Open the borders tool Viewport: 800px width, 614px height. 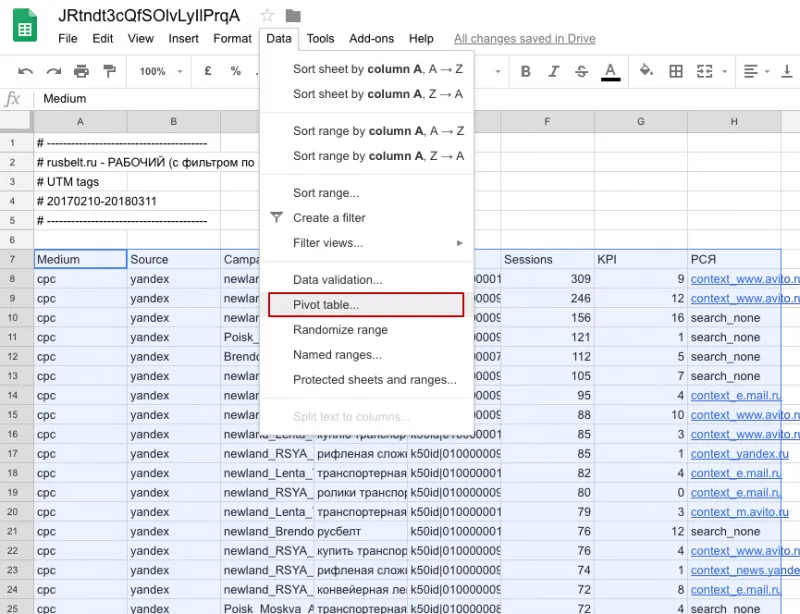point(676,71)
